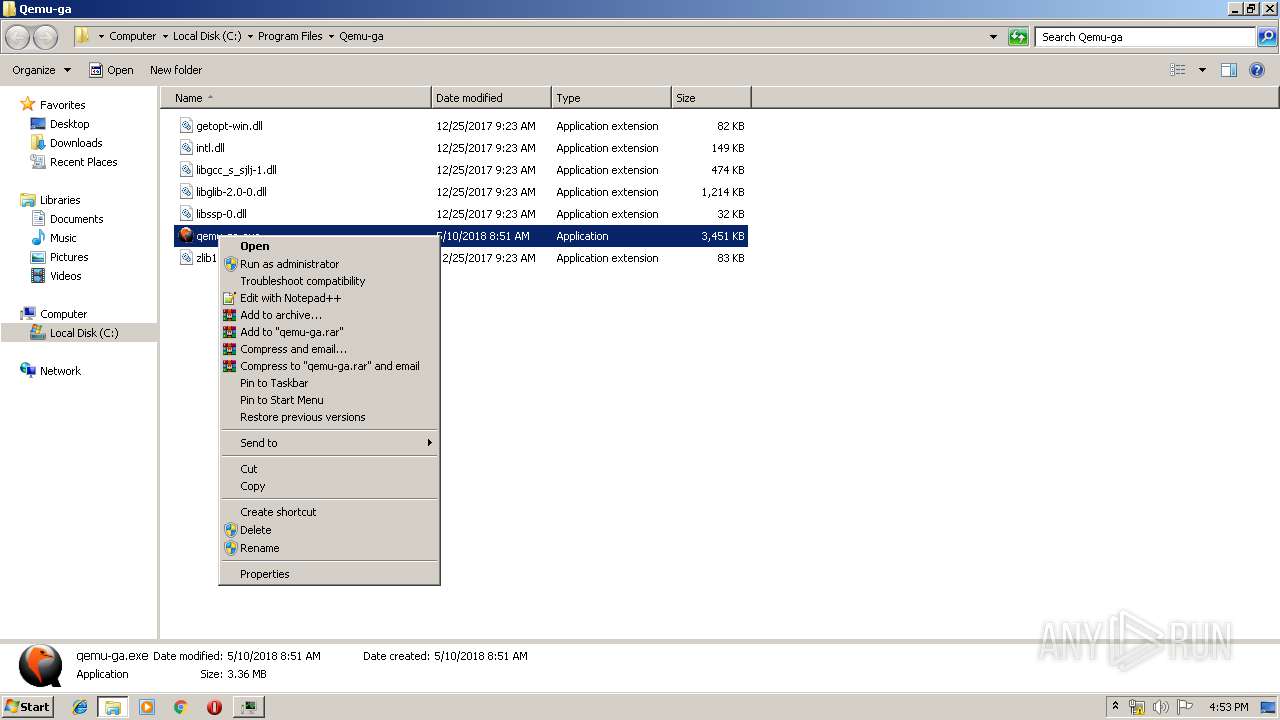Go back with the Back arrow button
The height and width of the screenshot is (720, 1280).
17,37
